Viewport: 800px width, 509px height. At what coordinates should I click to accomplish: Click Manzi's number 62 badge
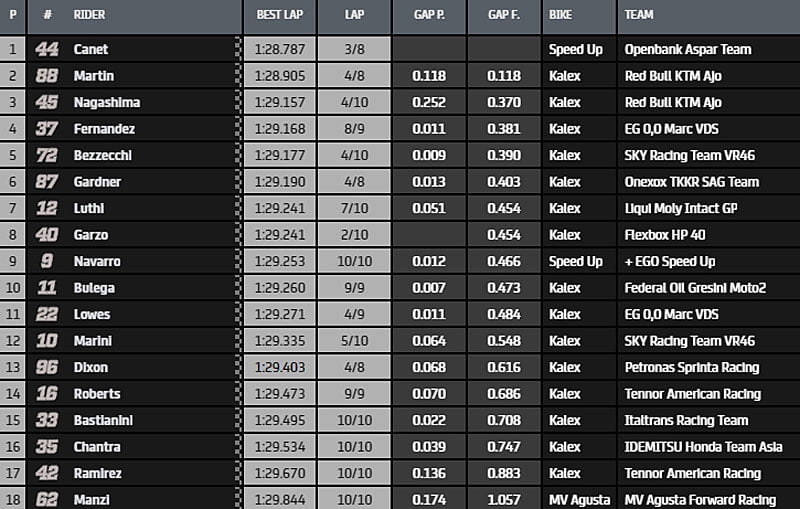click(x=47, y=499)
